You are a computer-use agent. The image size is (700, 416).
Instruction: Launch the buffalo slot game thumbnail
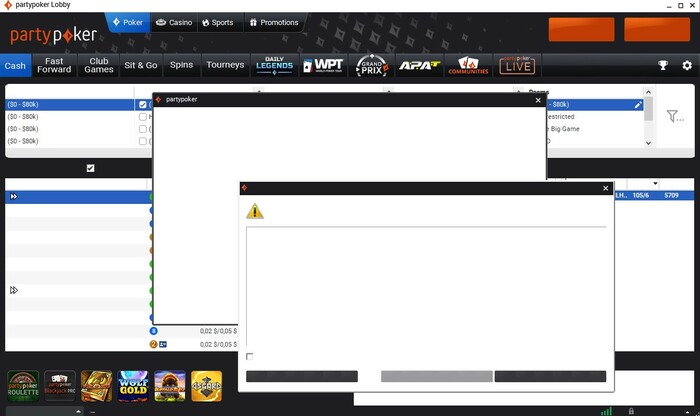coord(170,386)
